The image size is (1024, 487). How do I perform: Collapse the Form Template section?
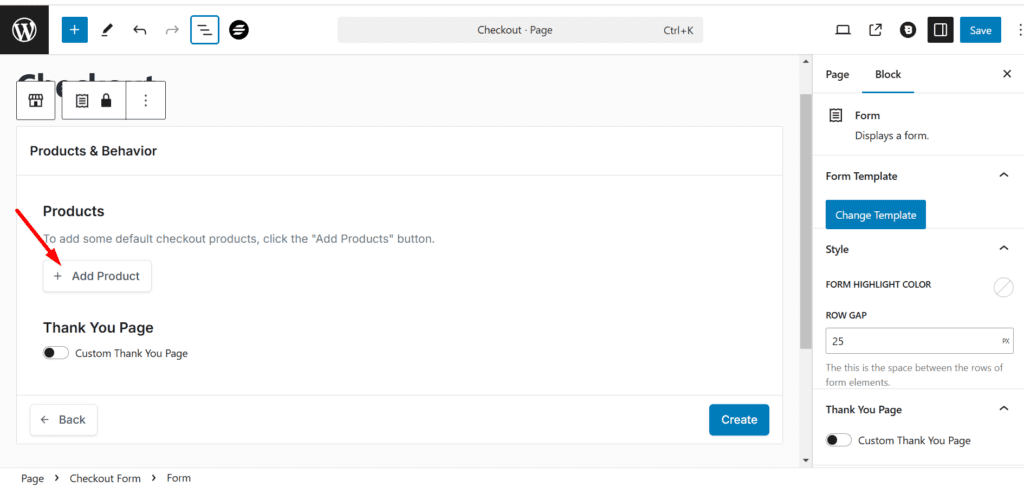(1004, 176)
